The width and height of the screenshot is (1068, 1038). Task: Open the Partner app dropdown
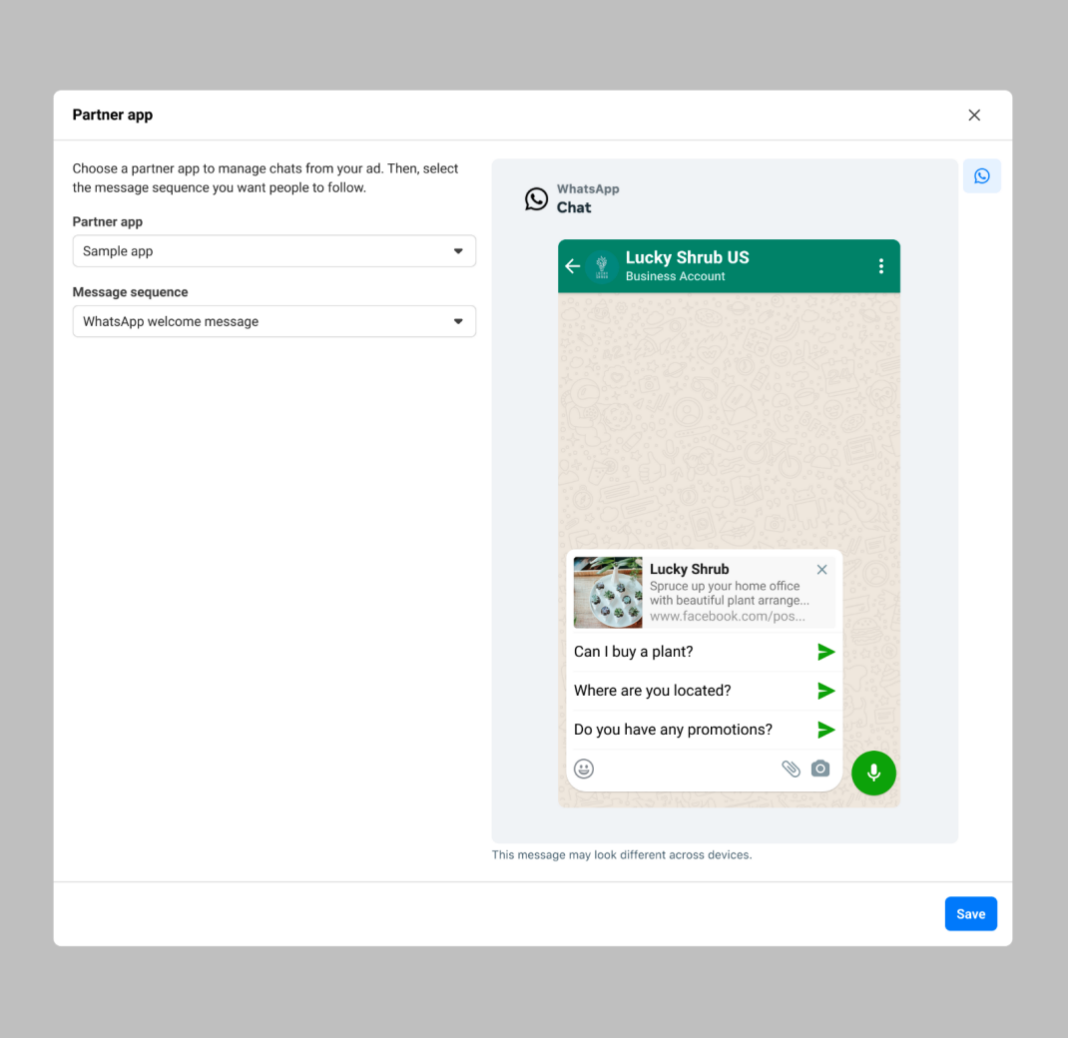click(274, 251)
